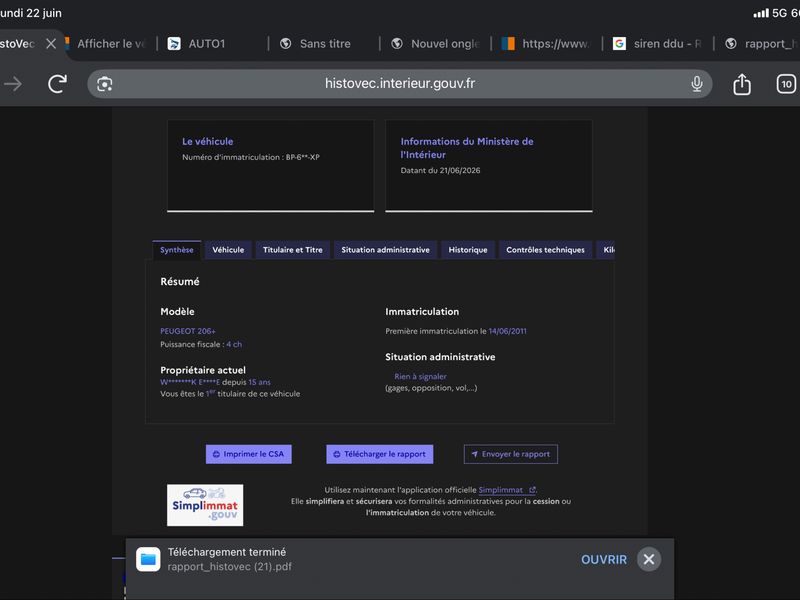The image size is (800, 600).
Task: Click the Rien à signaler text
Action: click(x=420, y=377)
